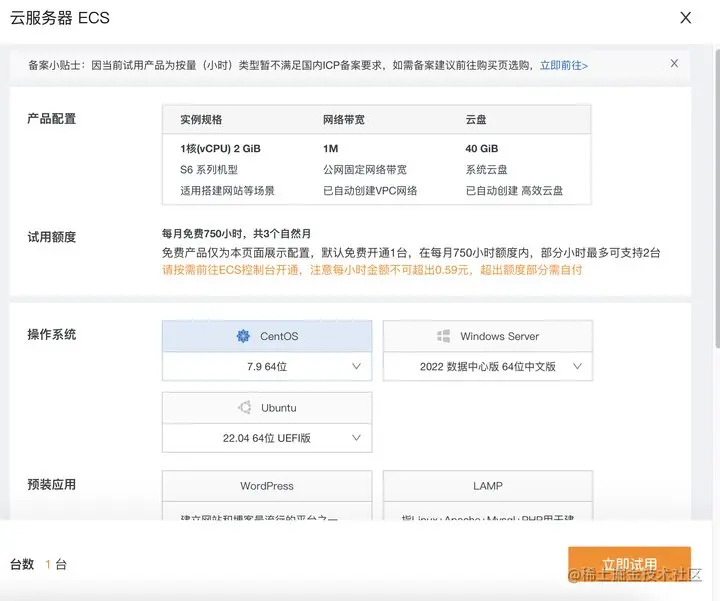Screen dimensions: 720x601
Task: Click the 产品配置 section label
Action: click(51, 119)
